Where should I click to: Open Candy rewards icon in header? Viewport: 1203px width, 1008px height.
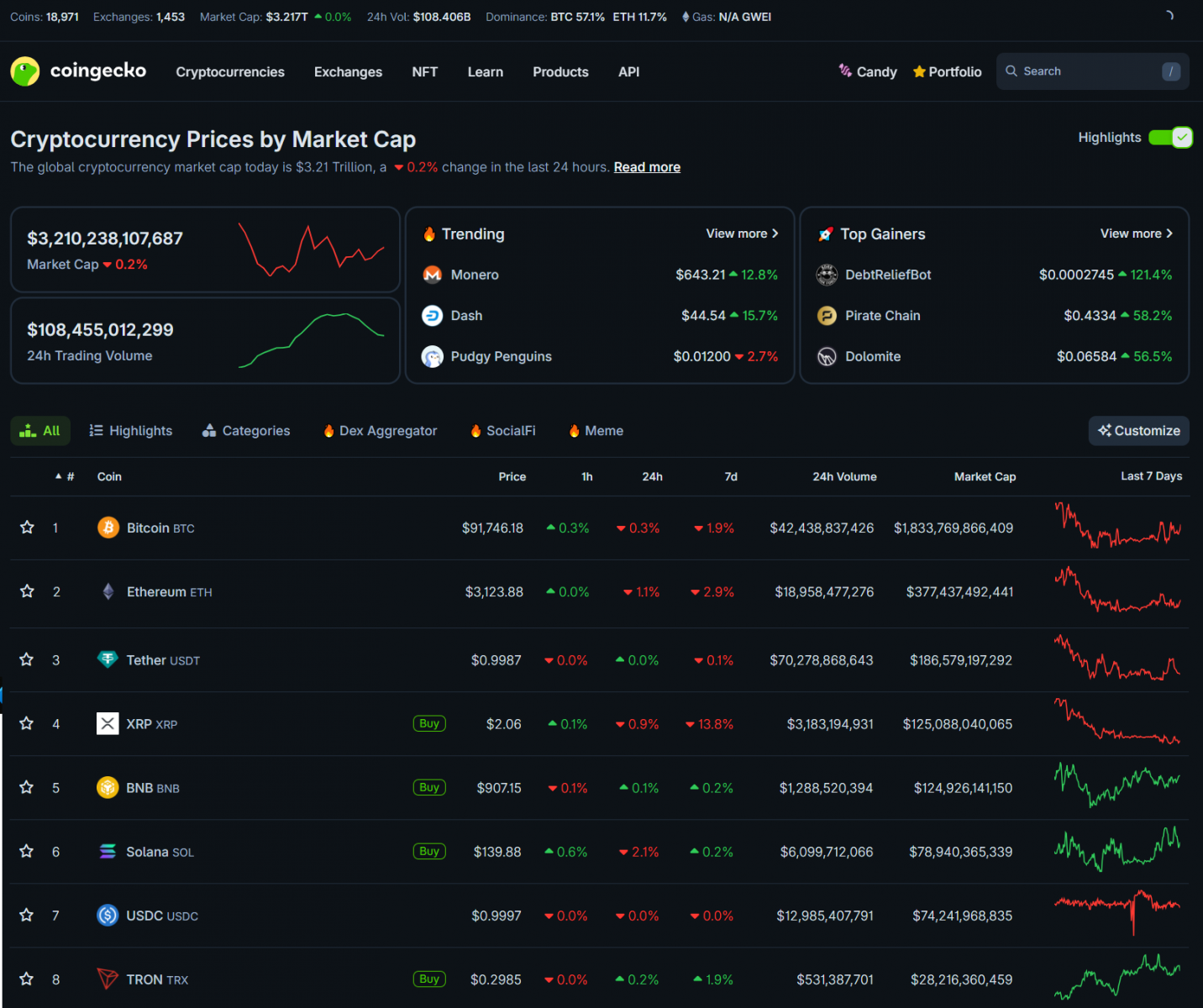click(x=845, y=71)
